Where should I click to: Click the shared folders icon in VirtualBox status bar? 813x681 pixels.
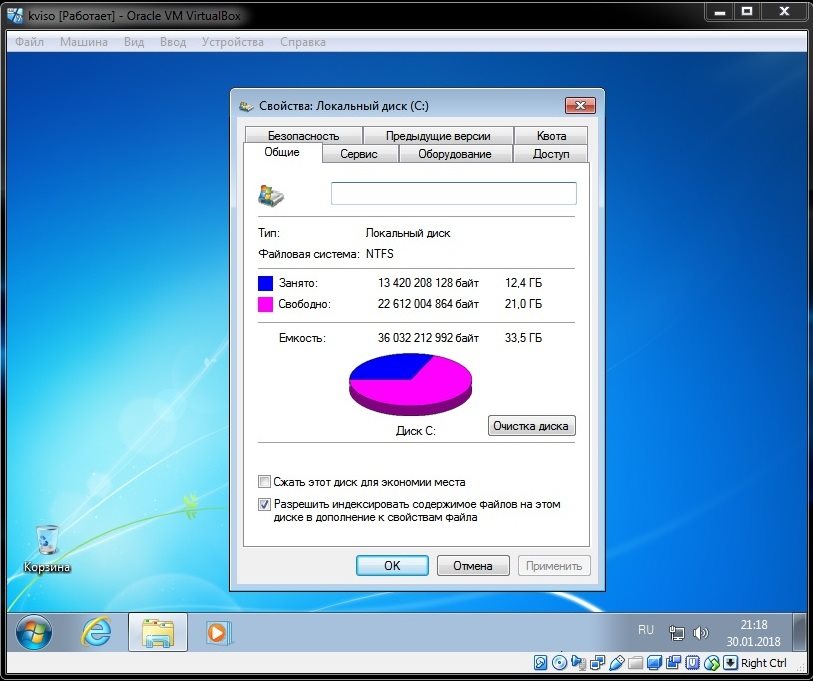coord(635,662)
